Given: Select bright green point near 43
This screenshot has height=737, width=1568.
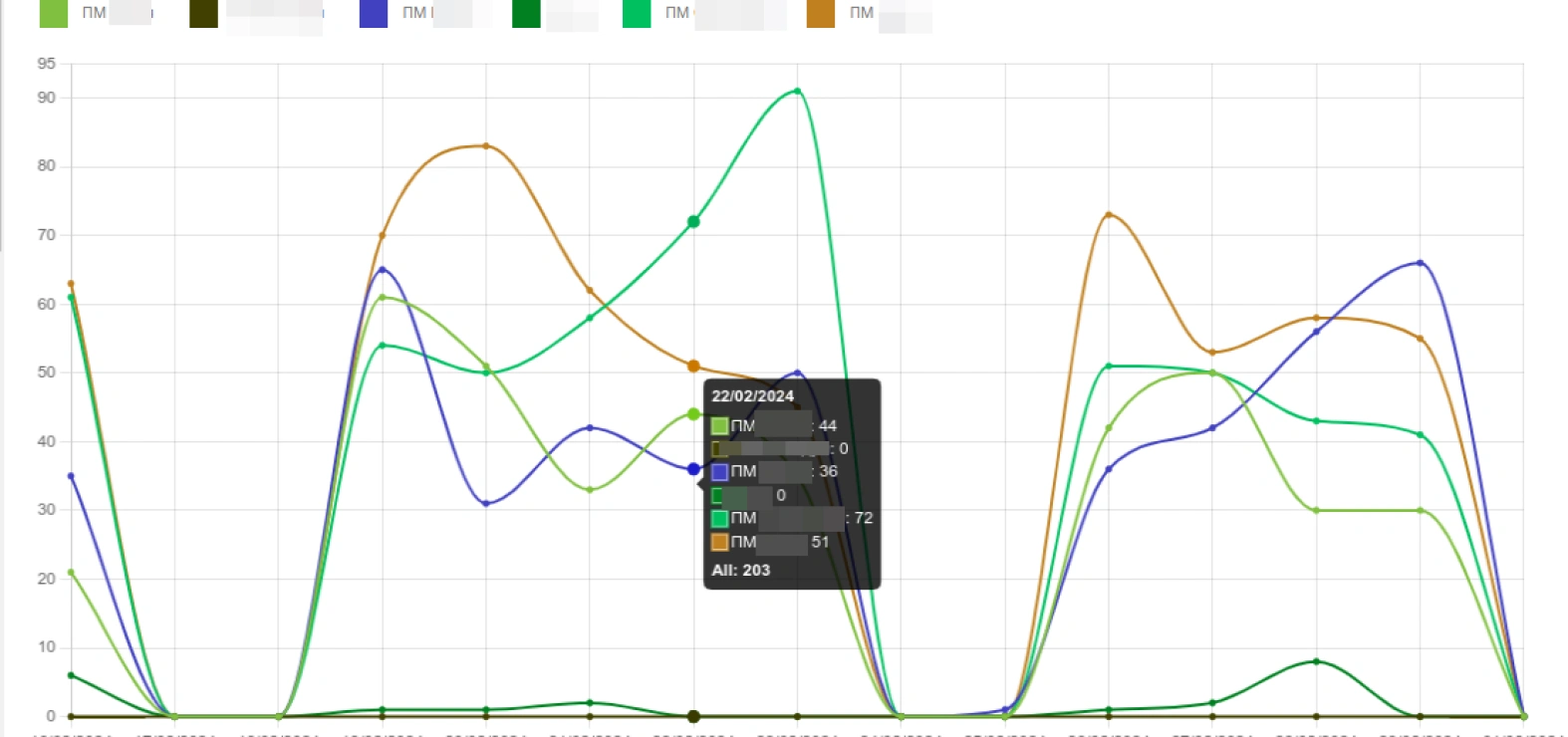Looking at the screenshot, I should (1316, 421).
